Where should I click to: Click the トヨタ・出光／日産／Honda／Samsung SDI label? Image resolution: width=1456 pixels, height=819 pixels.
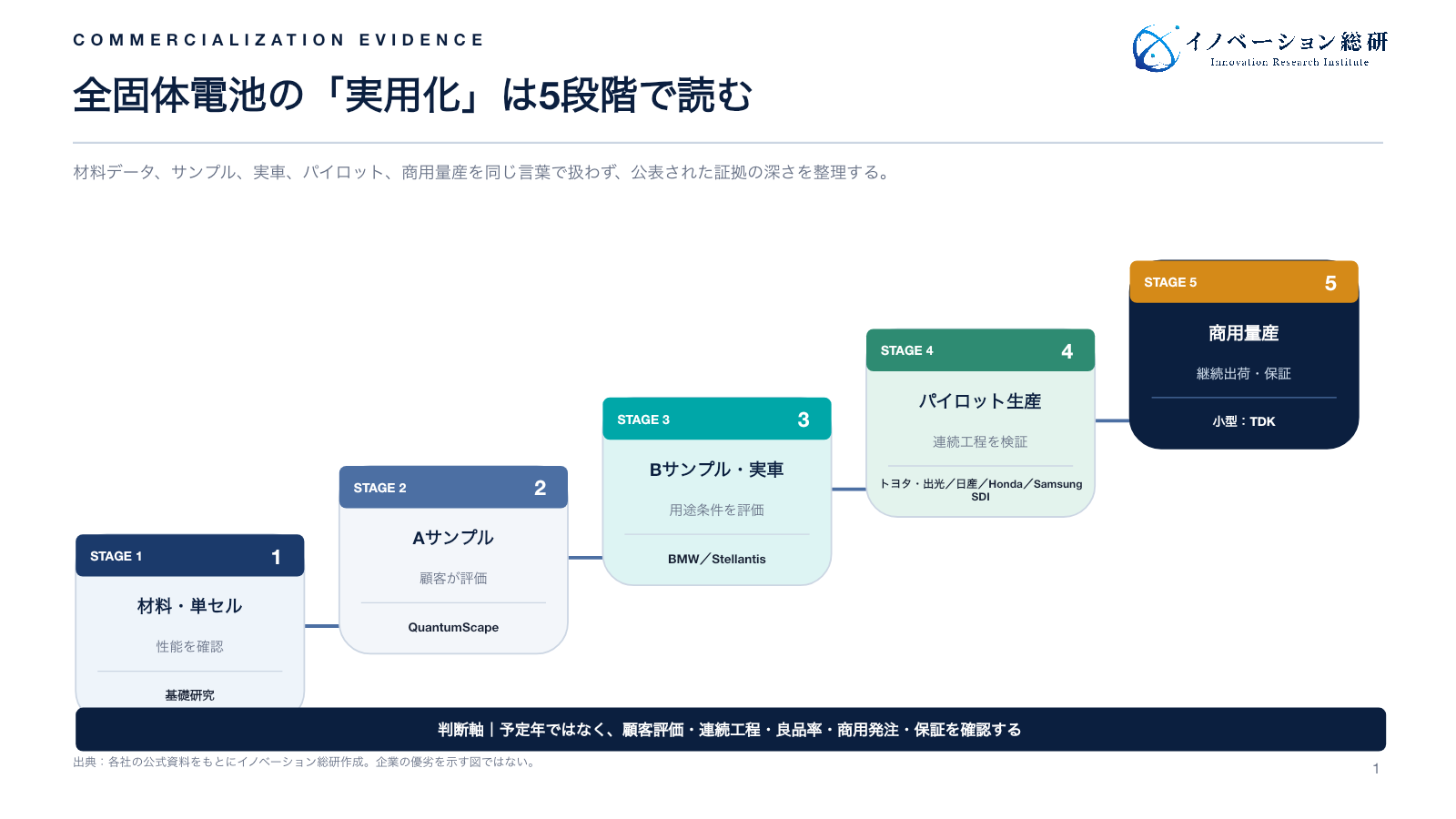(980, 490)
